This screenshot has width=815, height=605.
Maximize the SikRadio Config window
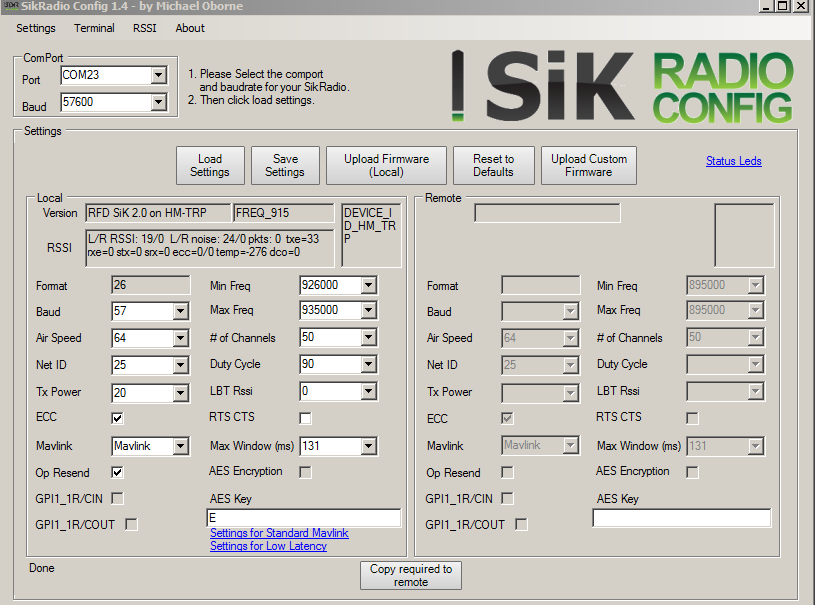[x=782, y=6]
